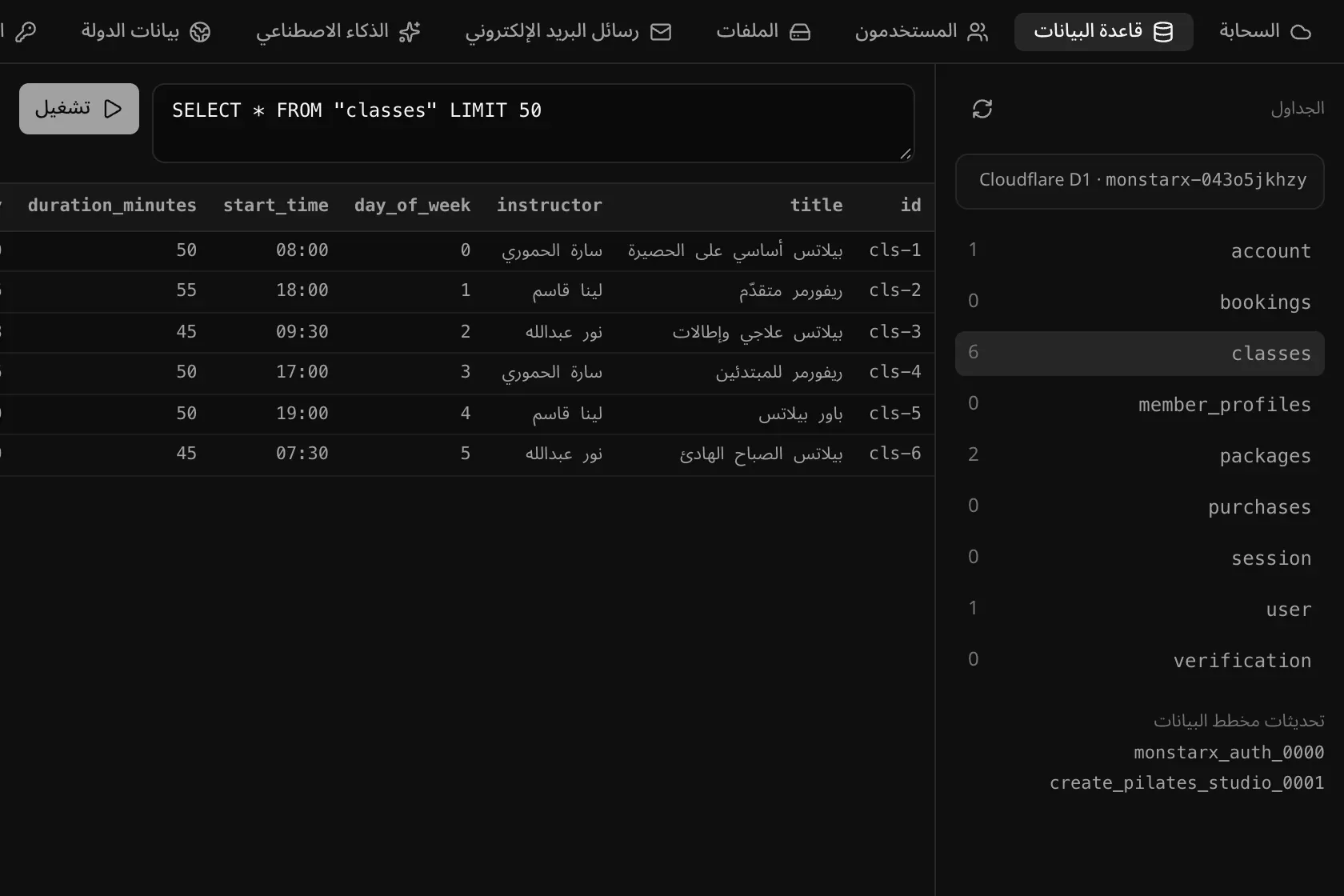Click the title بيلاتس الصباح الهادئ
Screen dimensions: 1344x896
pyautogui.click(x=762, y=454)
